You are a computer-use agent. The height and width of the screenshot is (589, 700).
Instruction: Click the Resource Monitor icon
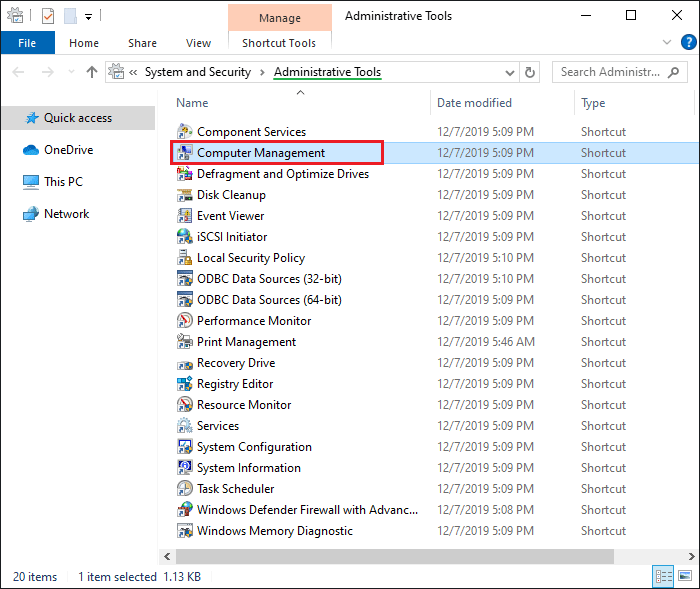coord(184,405)
